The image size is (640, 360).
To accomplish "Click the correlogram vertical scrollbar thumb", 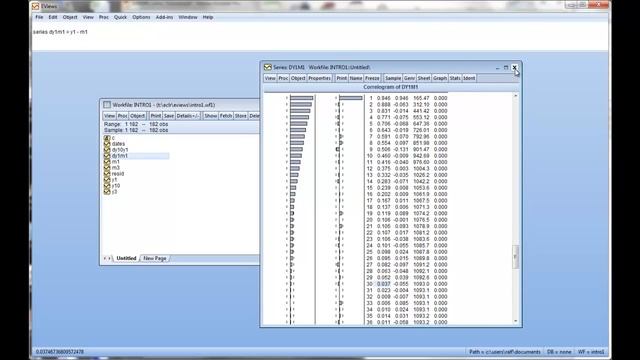I will (516, 257).
